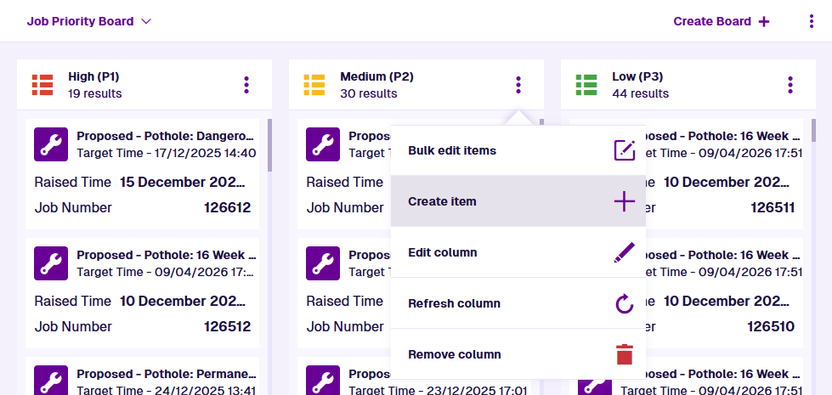Click Target Time - 24/12/2025 13:41
Screen dimensions: 832x395
click(166, 390)
